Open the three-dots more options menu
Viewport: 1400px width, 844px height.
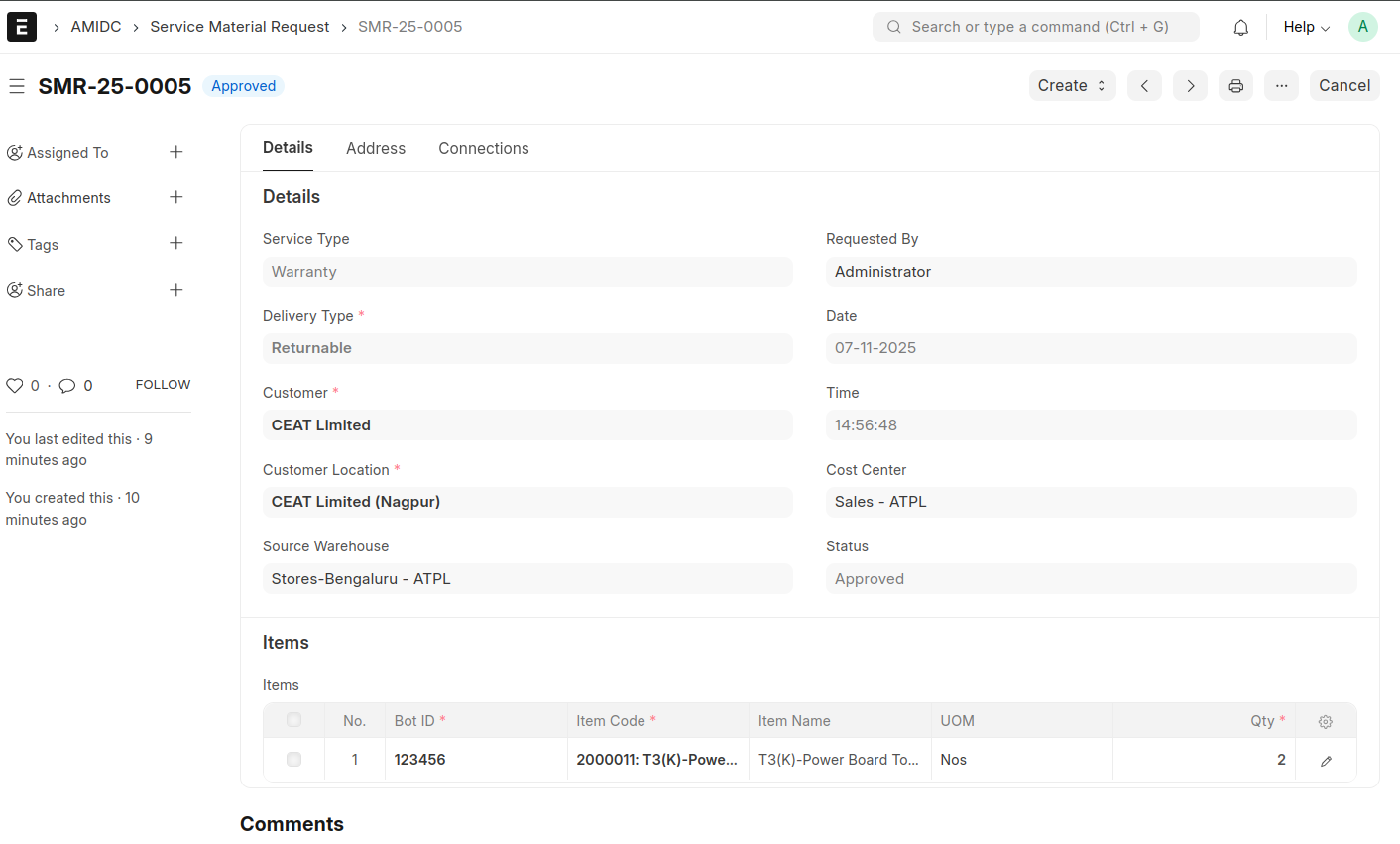pyautogui.click(x=1281, y=86)
